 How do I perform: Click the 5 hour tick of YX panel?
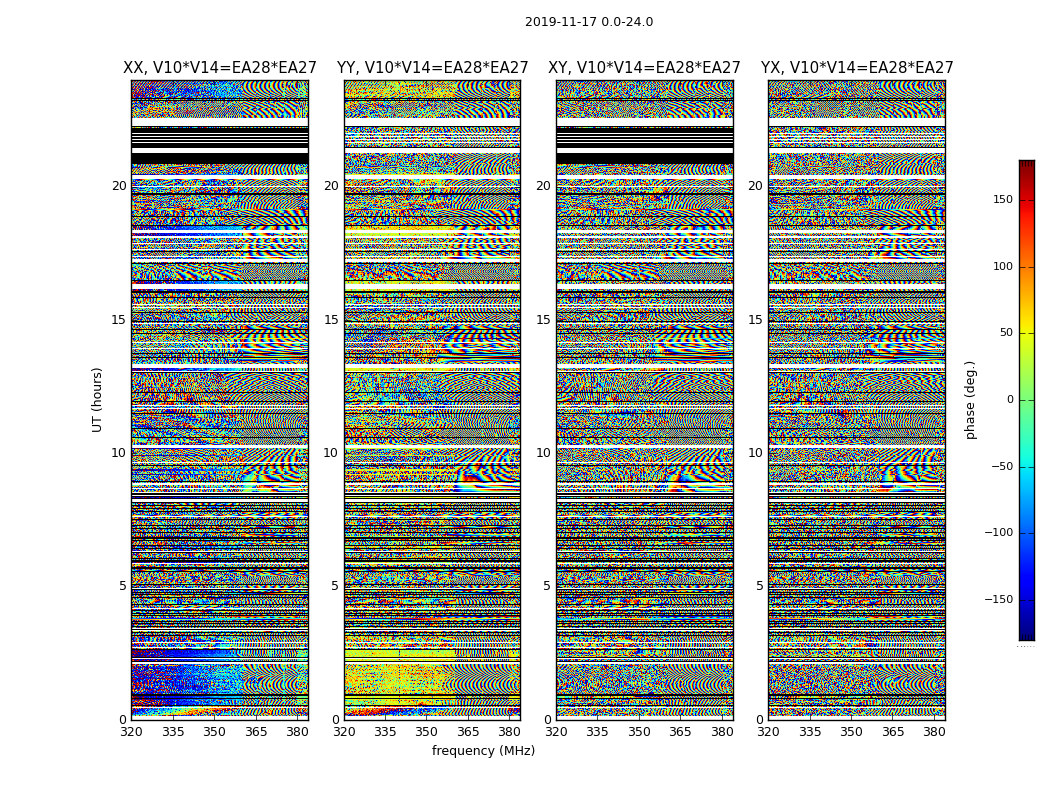[759, 586]
